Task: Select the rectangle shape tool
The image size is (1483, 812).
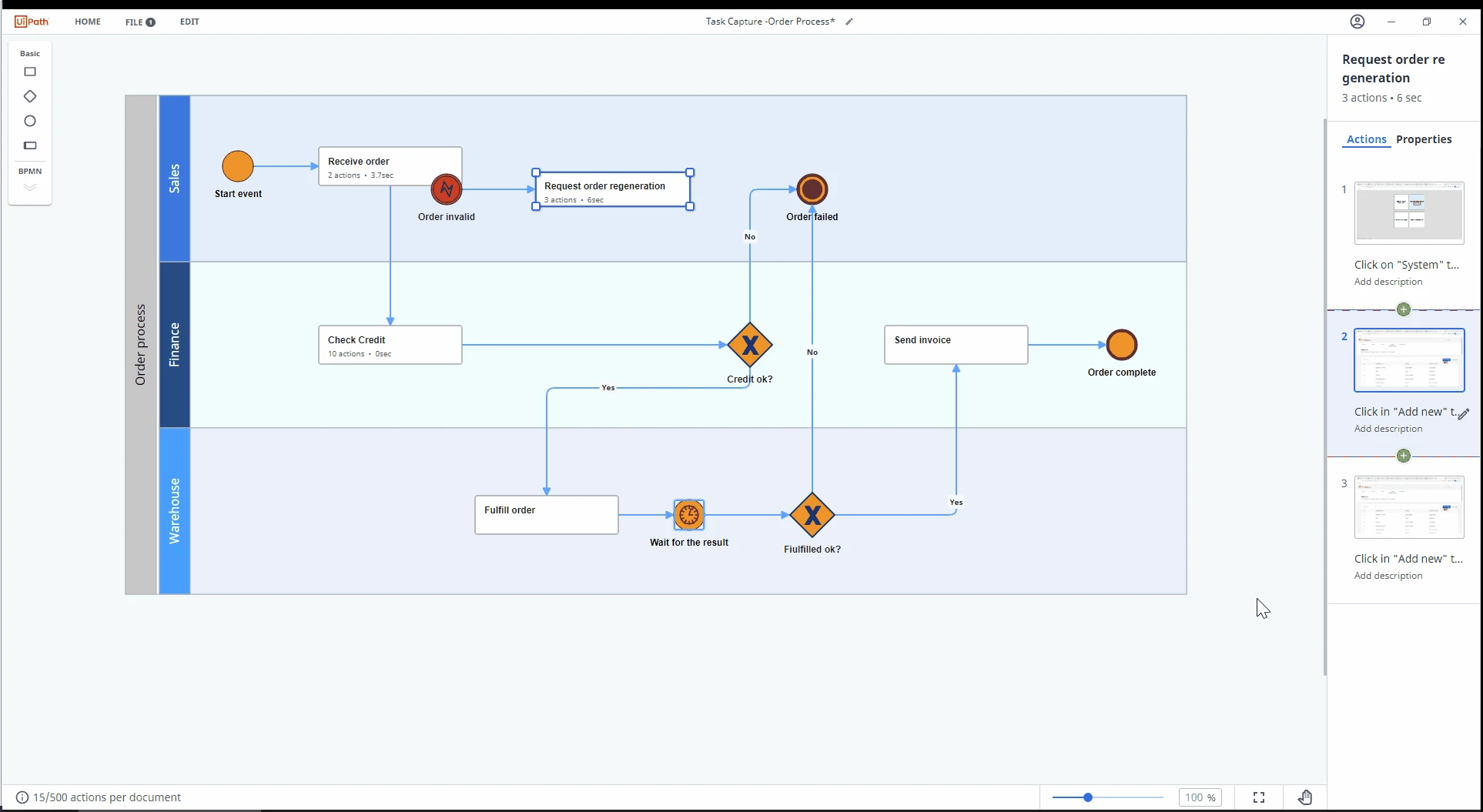Action: pos(30,72)
